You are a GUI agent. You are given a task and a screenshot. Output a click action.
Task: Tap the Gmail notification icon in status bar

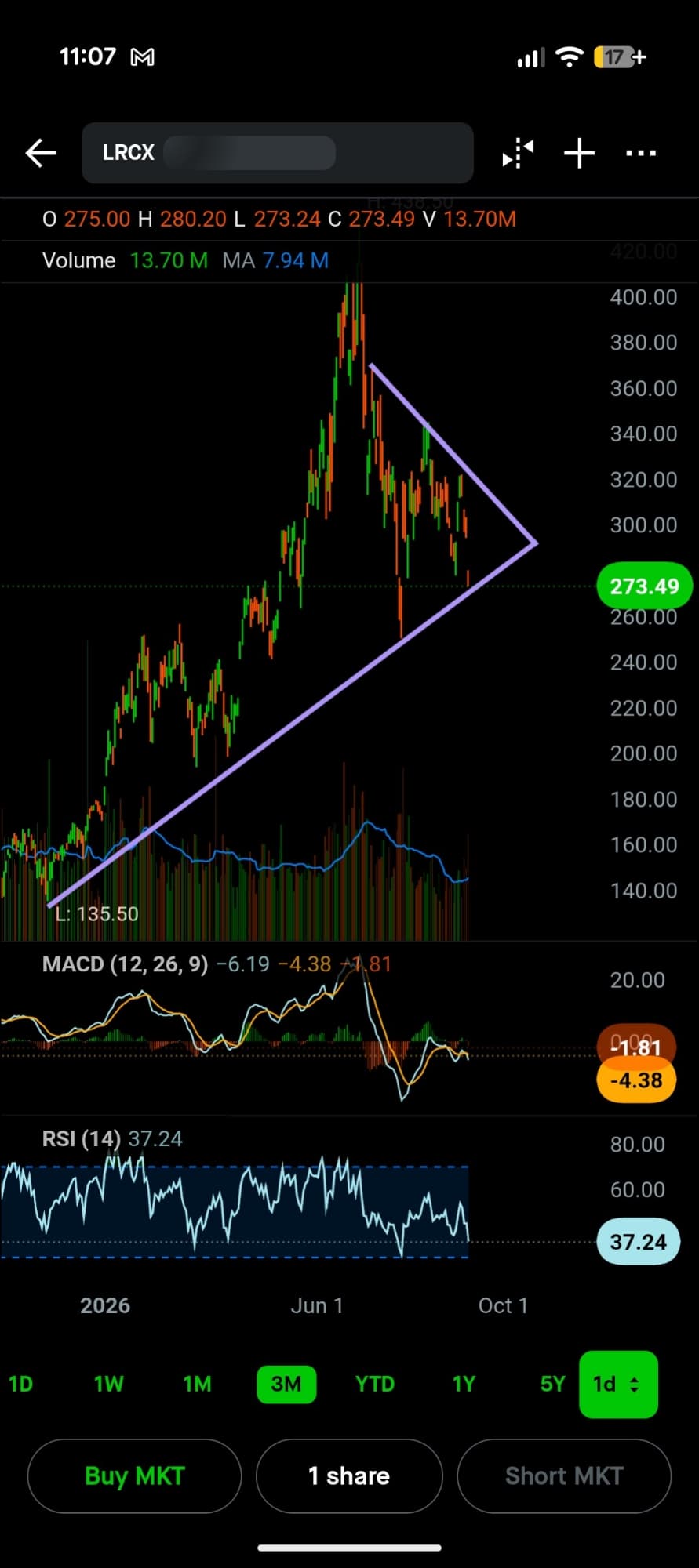tap(142, 57)
